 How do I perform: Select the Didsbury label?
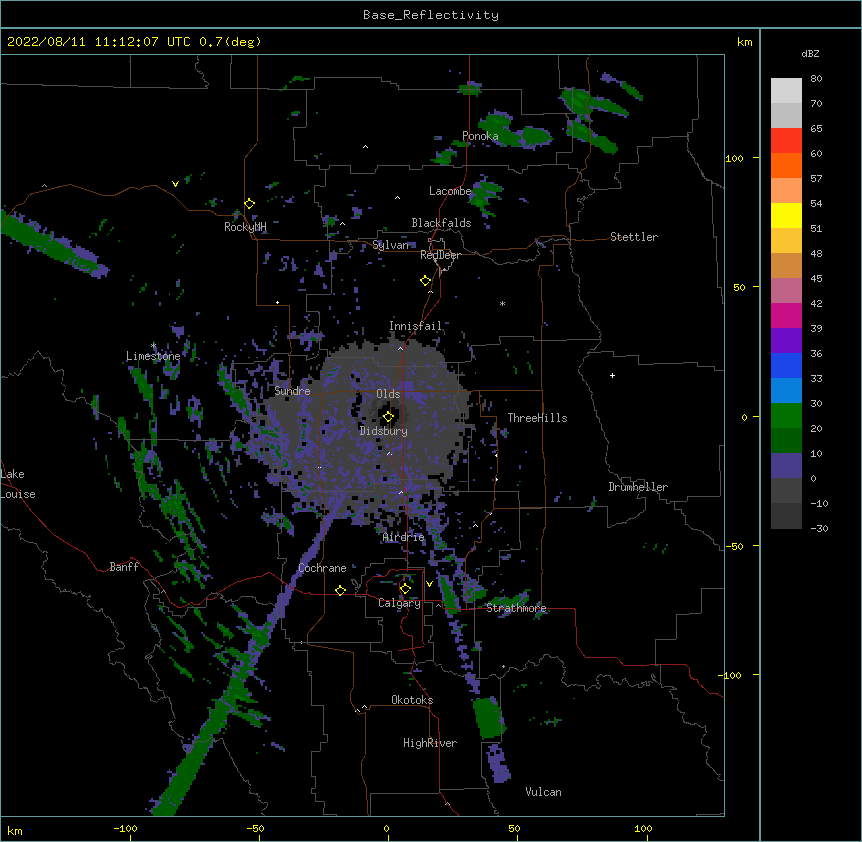click(x=384, y=431)
